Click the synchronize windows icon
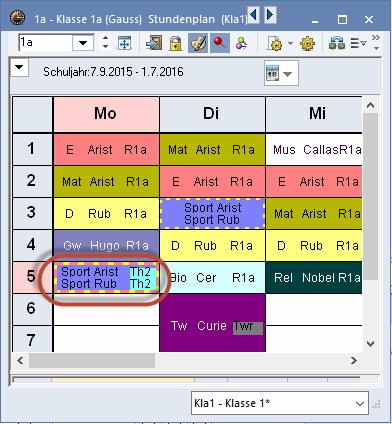 point(337,43)
